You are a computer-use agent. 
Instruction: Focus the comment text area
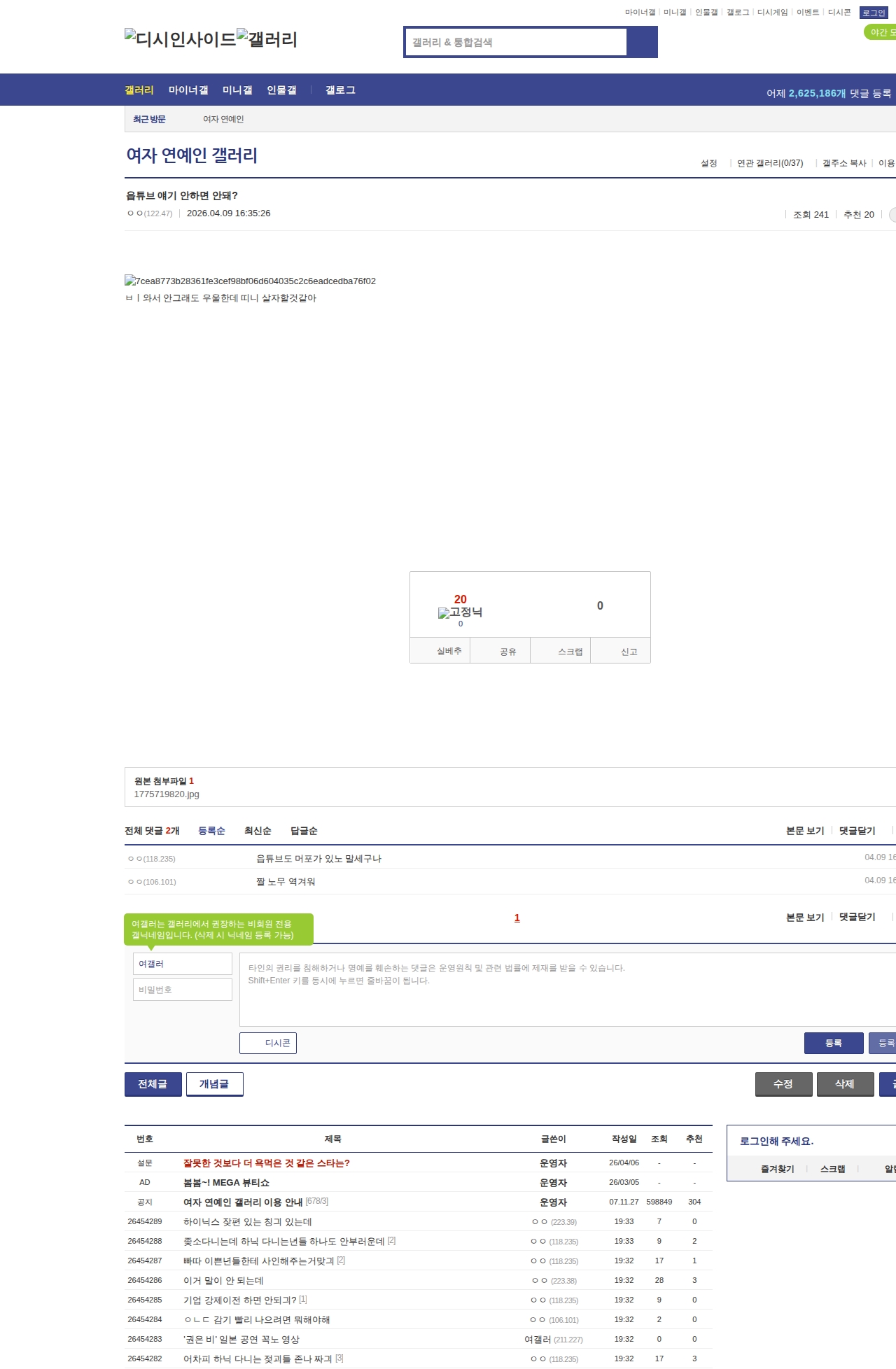click(x=568, y=990)
